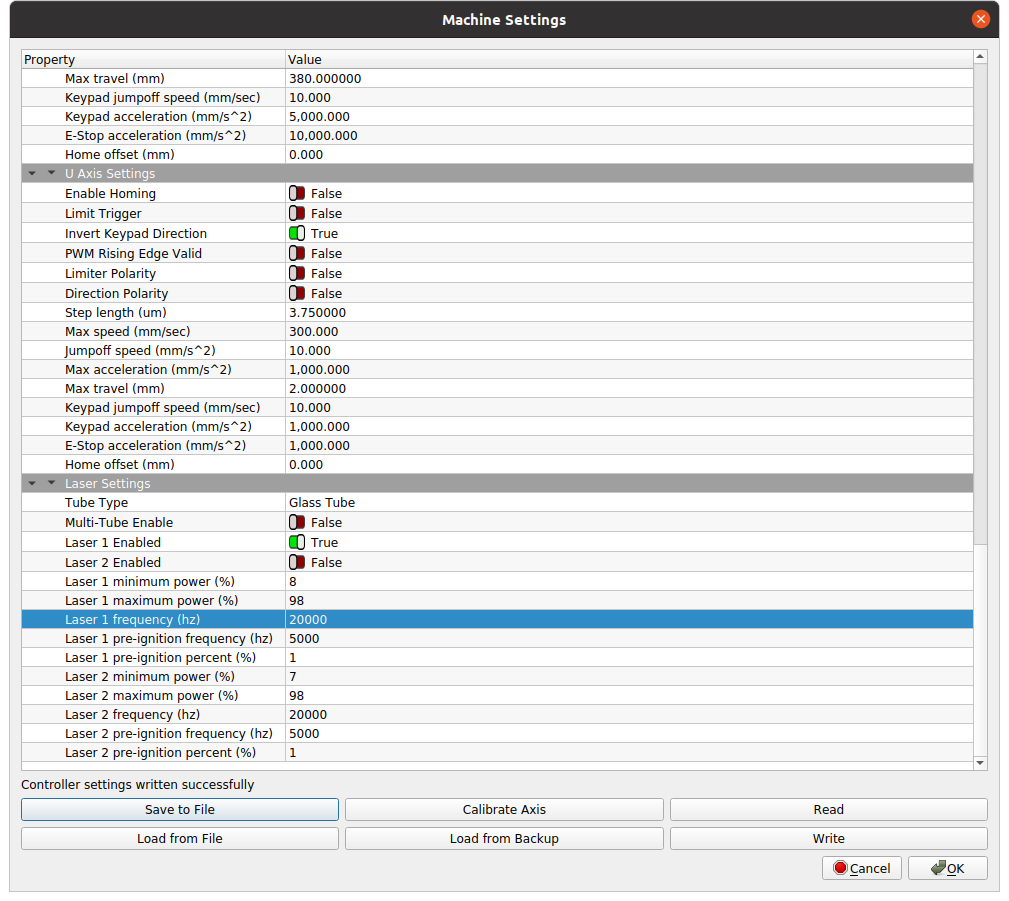Select Laser 2 maximum power row
The height and width of the screenshot is (901, 1009).
point(497,696)
